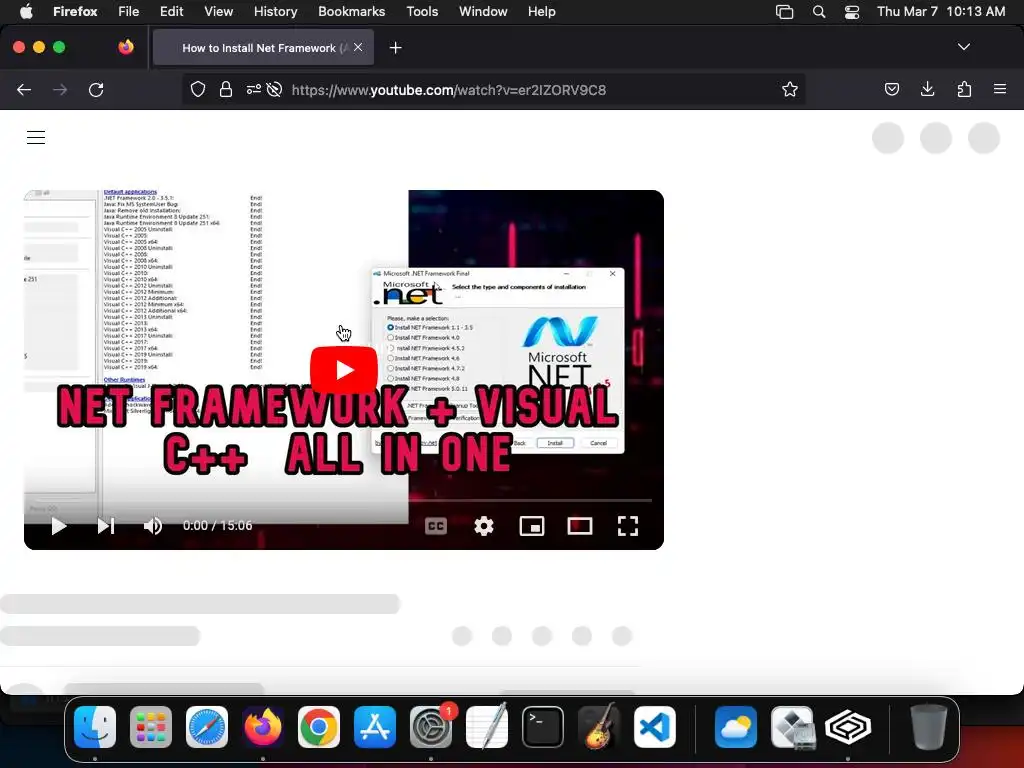Click the Stage Manager menu bar icon

pyautogui.click(x=784, y=12)
